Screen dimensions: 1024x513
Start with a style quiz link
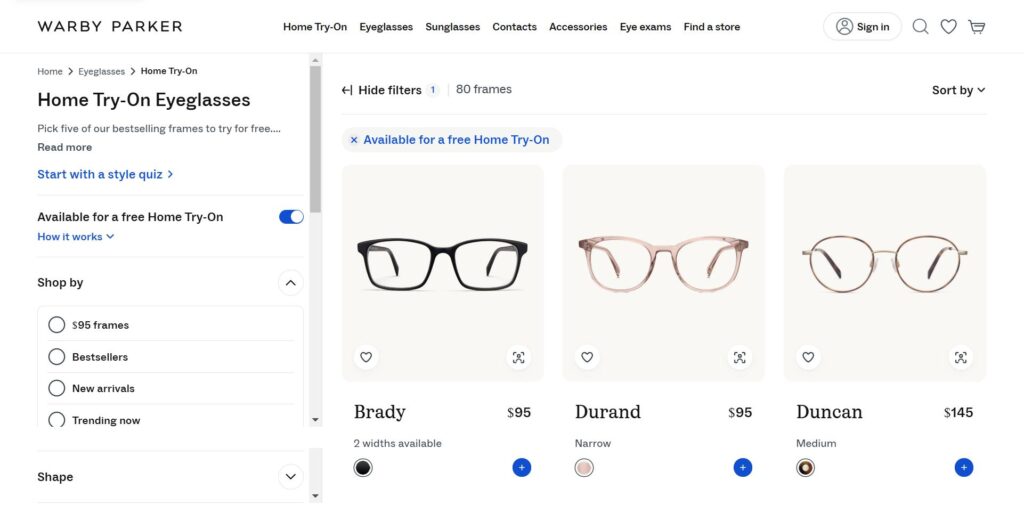click(105, 174)
